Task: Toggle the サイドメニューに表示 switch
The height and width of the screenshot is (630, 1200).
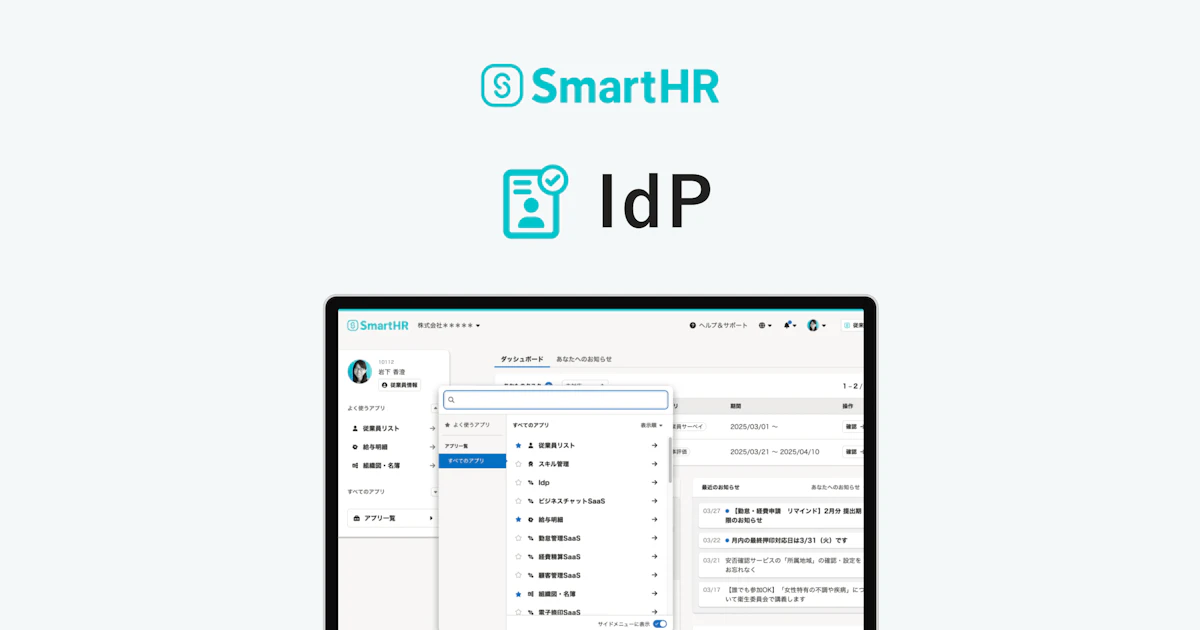Action: [660, 624]
